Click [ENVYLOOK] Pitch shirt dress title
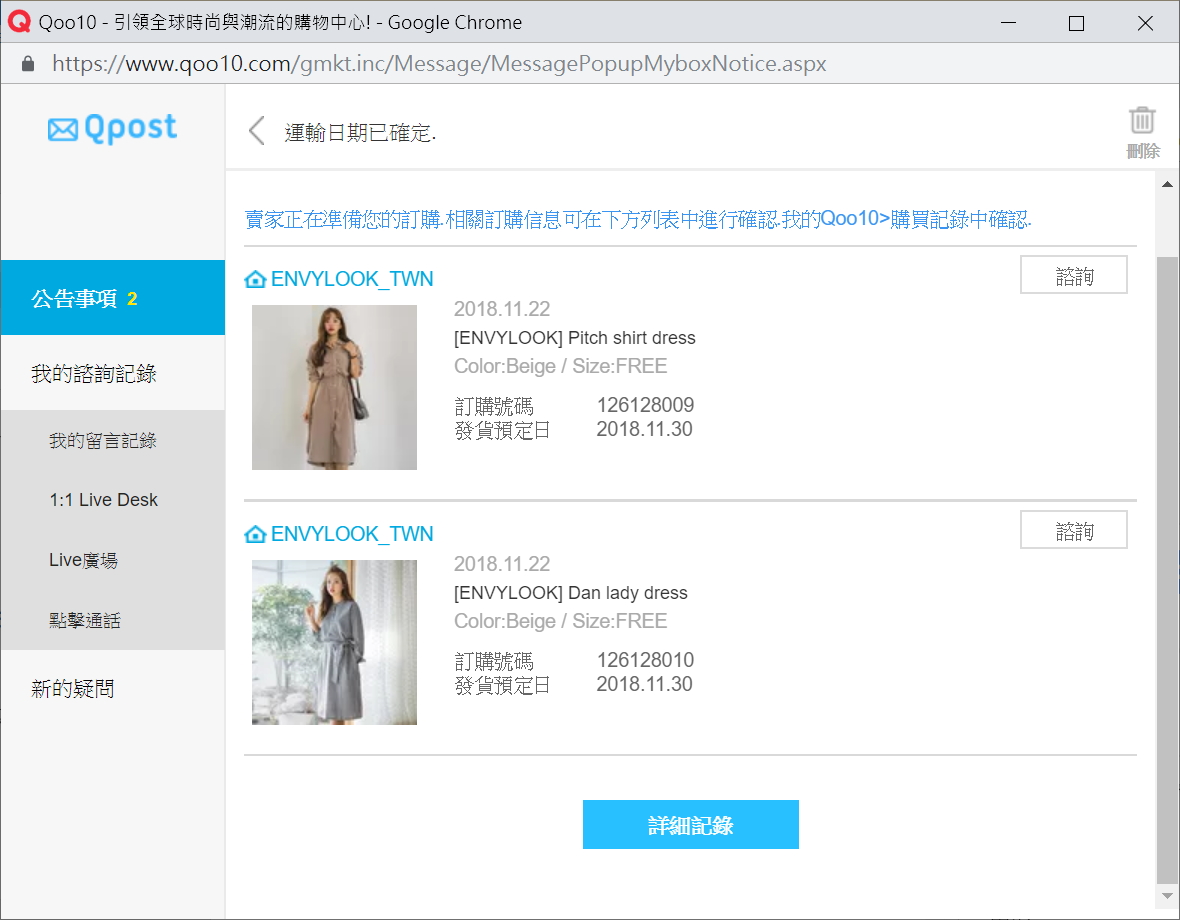The width and height of the screenshot is (1180, 920). pyautogui.click(x=574, y=338)
